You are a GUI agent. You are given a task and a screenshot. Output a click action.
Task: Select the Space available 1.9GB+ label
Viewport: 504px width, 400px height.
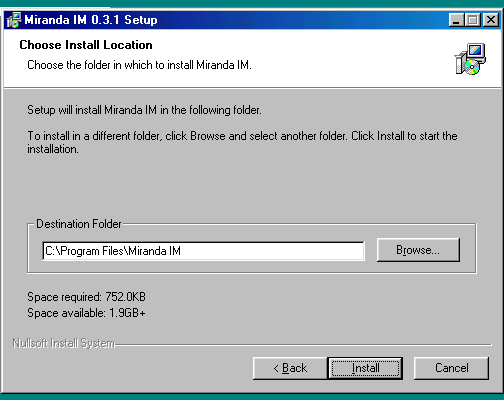[86, 313]
